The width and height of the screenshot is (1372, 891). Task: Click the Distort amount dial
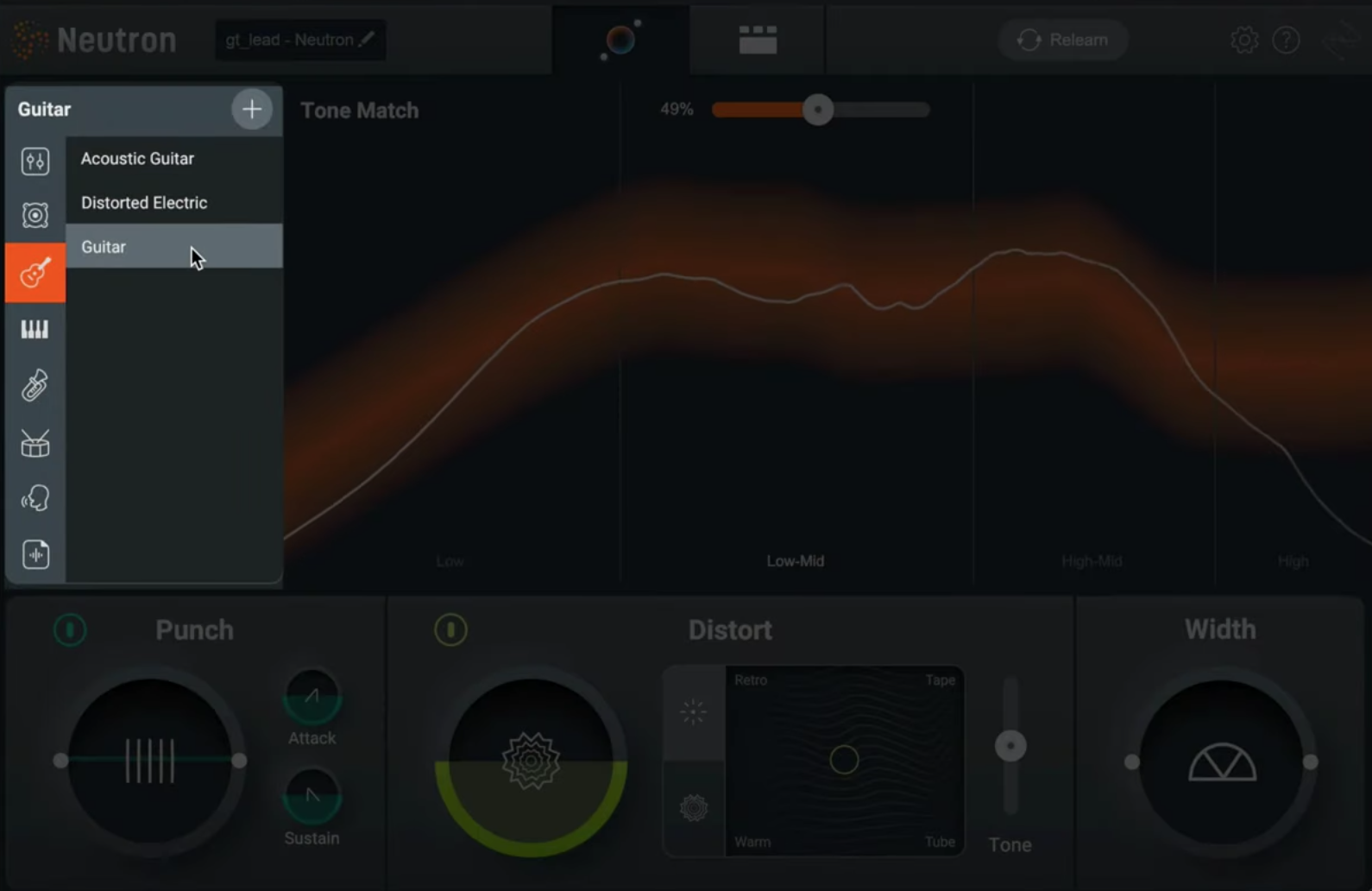coord(531,761)
